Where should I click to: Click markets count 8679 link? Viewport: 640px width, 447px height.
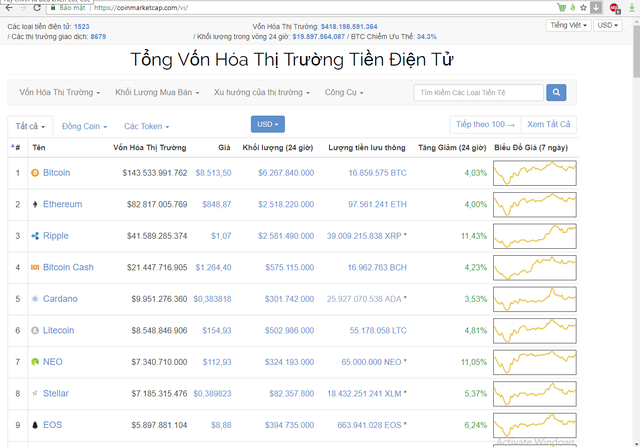98,36
